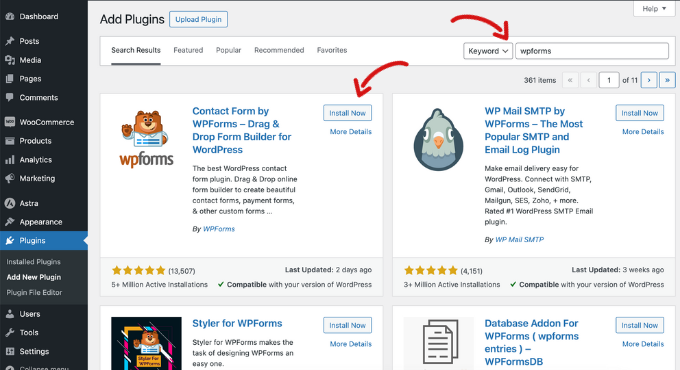Click the Dashboard gauge icon in sidebar
Image resolution: width=680 pixels, height=370 pixels.
(x=10, y=16)
